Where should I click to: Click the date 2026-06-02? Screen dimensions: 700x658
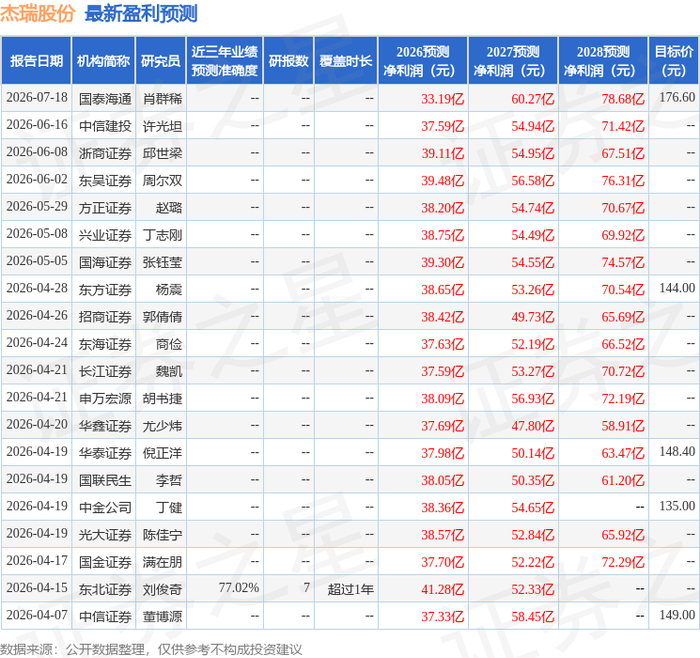pos(37,179)
